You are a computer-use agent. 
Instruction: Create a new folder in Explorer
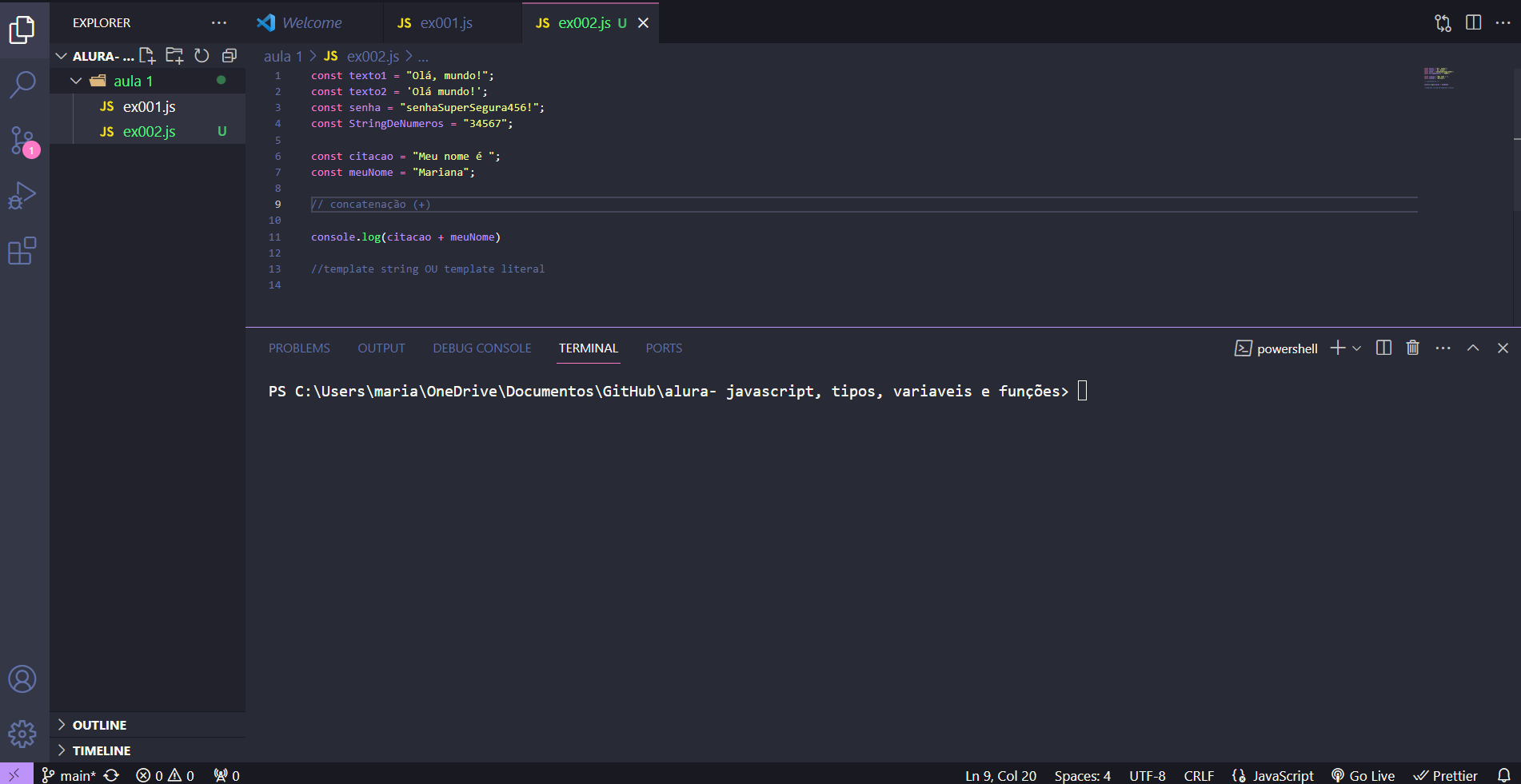click(174, 56)
